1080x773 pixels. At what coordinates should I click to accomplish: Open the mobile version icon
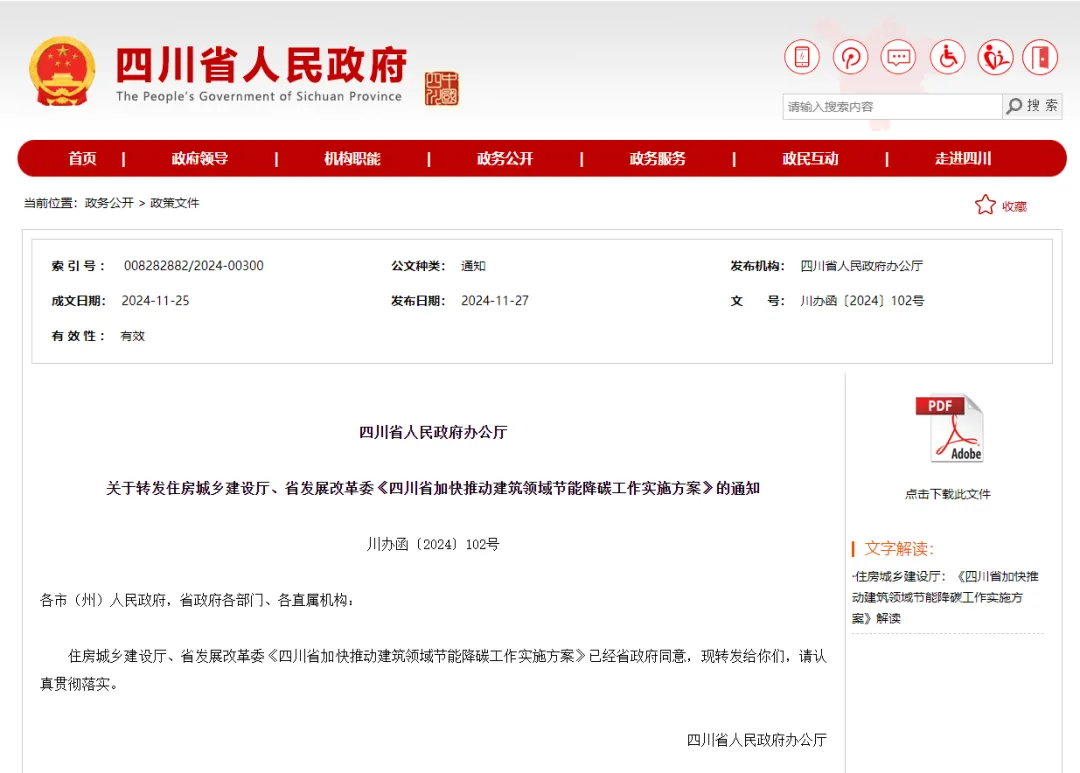800,57
